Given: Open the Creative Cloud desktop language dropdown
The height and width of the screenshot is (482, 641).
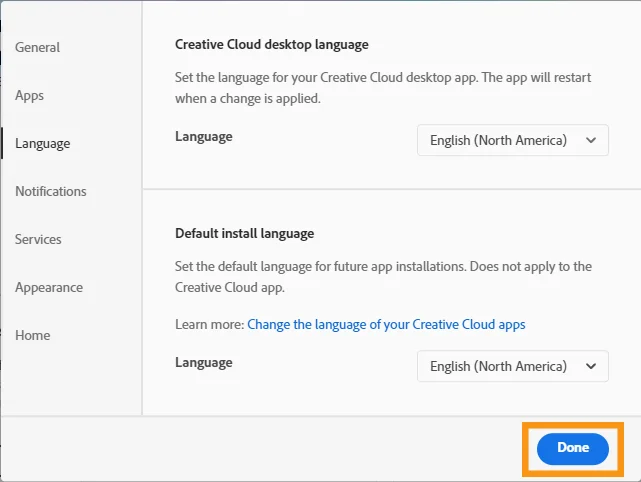Looking at the screenshot, I should click(x=511, y=140).
